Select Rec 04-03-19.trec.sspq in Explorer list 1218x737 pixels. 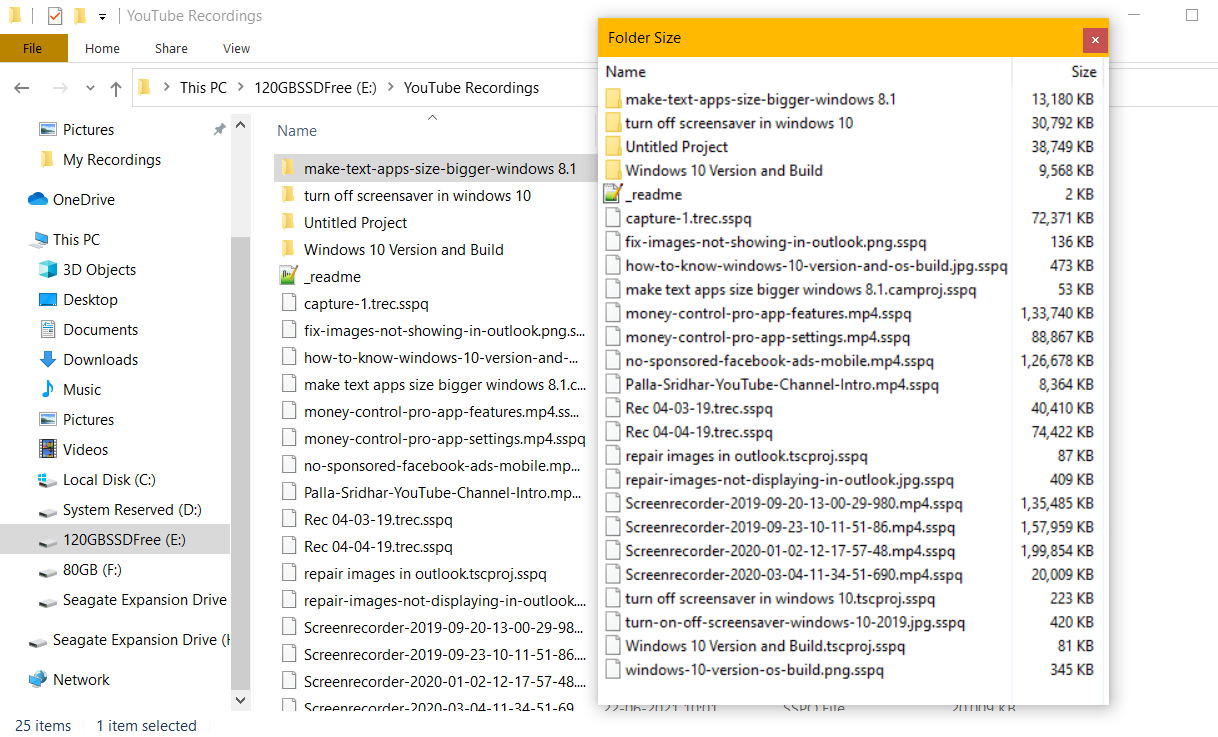point(378,520)
